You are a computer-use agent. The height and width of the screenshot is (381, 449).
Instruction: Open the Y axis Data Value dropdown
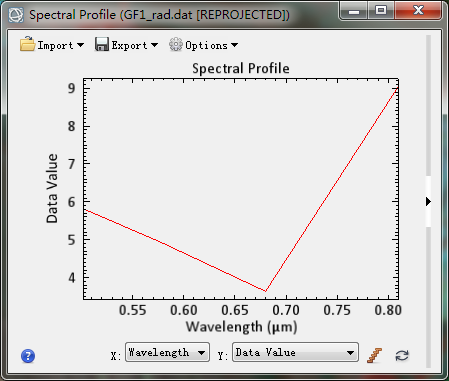pos(295,352)
